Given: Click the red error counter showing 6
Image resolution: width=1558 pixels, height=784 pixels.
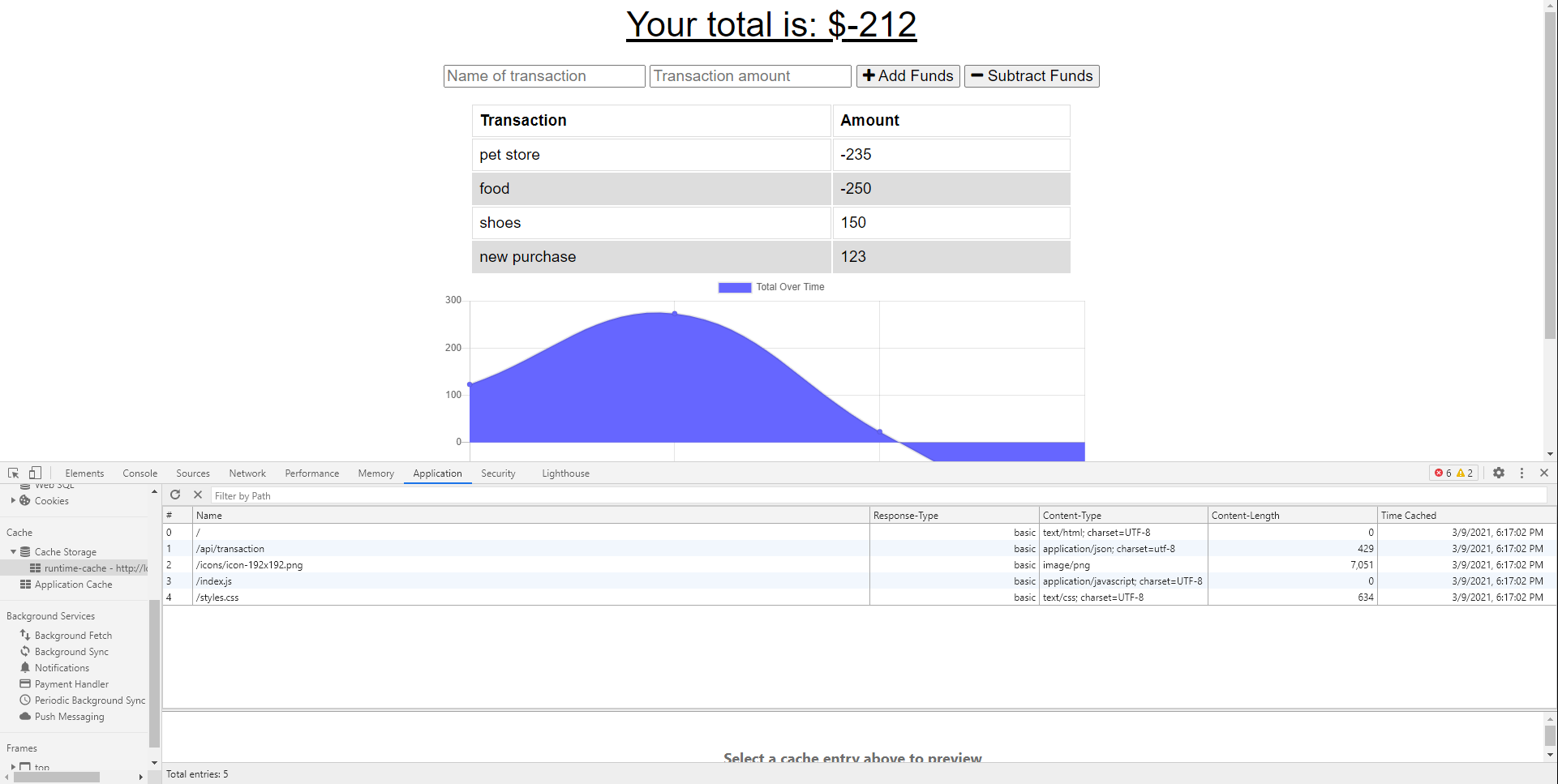Looking at the screenshot, I should pos(1441,473).
